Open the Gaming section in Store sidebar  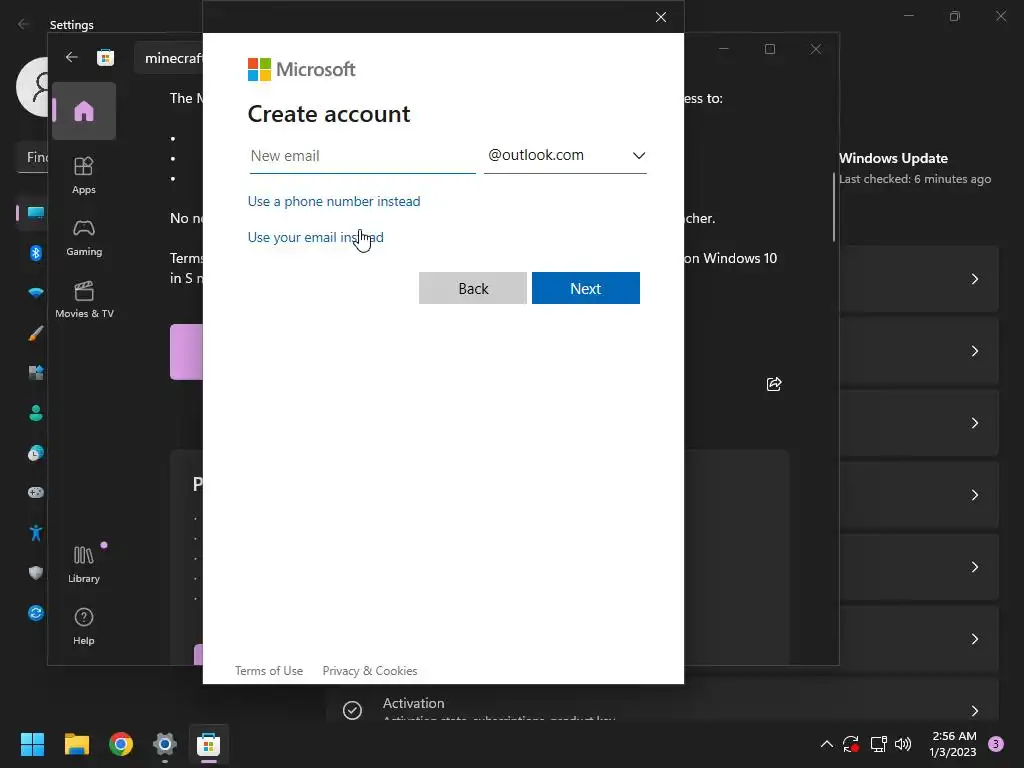coord(84,237)
